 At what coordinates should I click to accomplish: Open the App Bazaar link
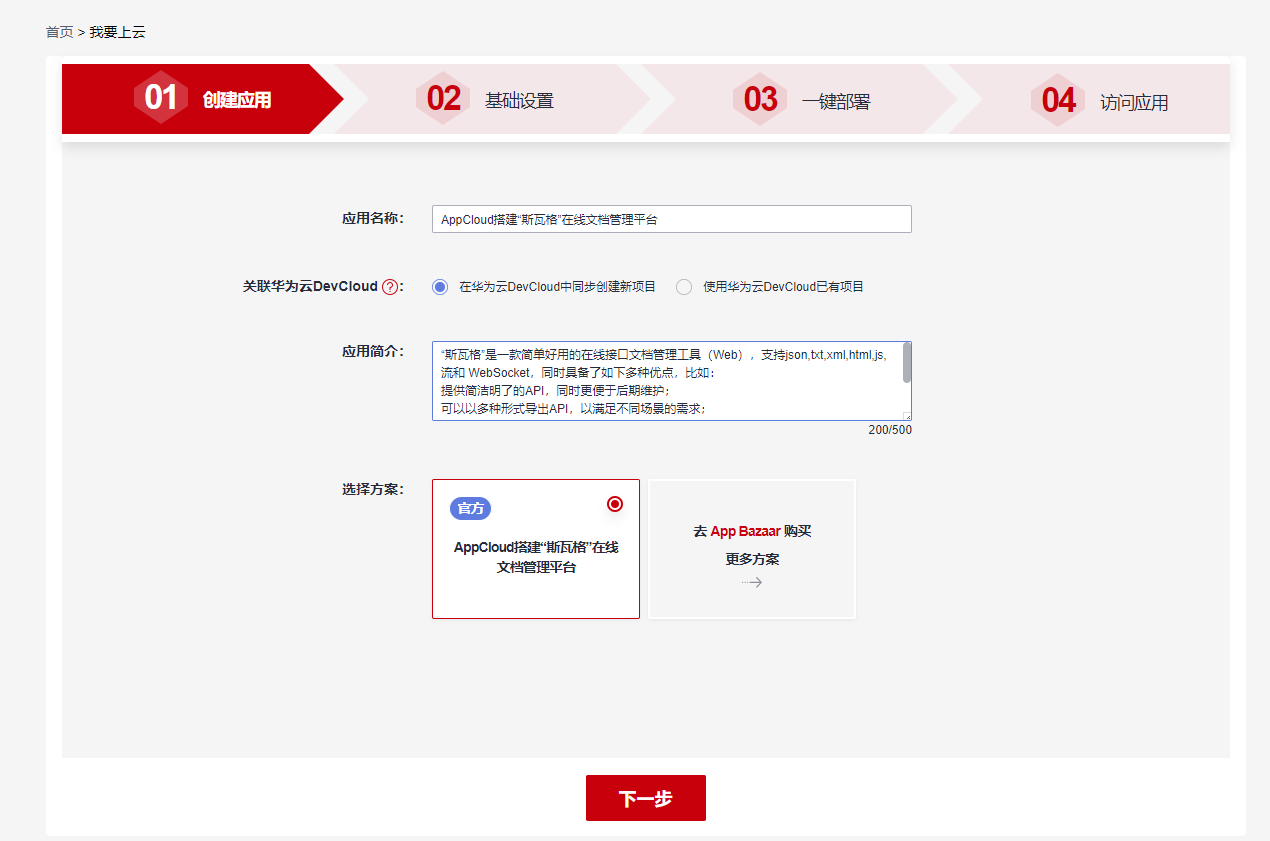click(x=745, y=531)
